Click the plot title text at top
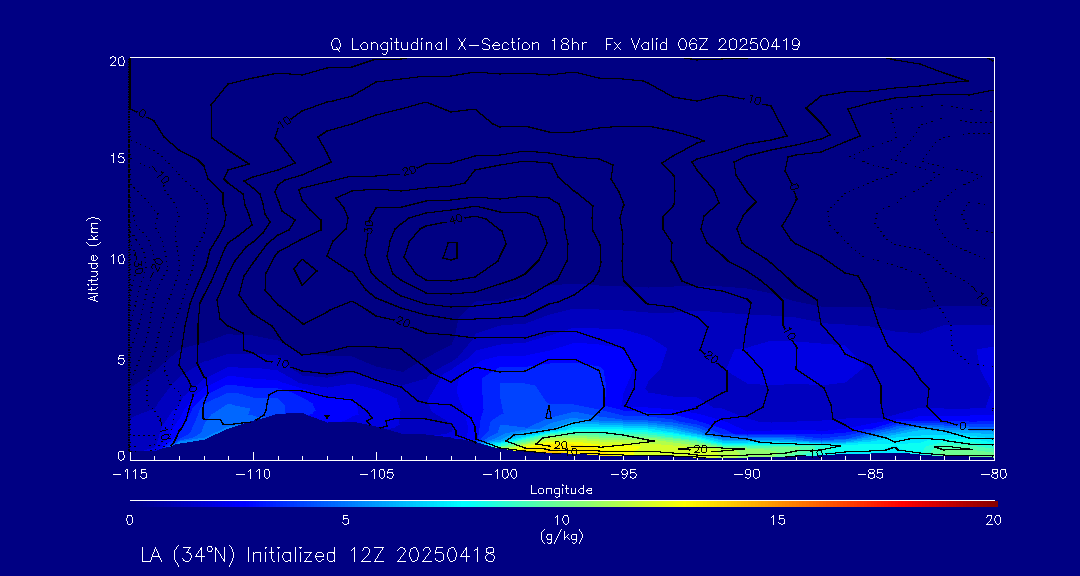 point(564,44)
